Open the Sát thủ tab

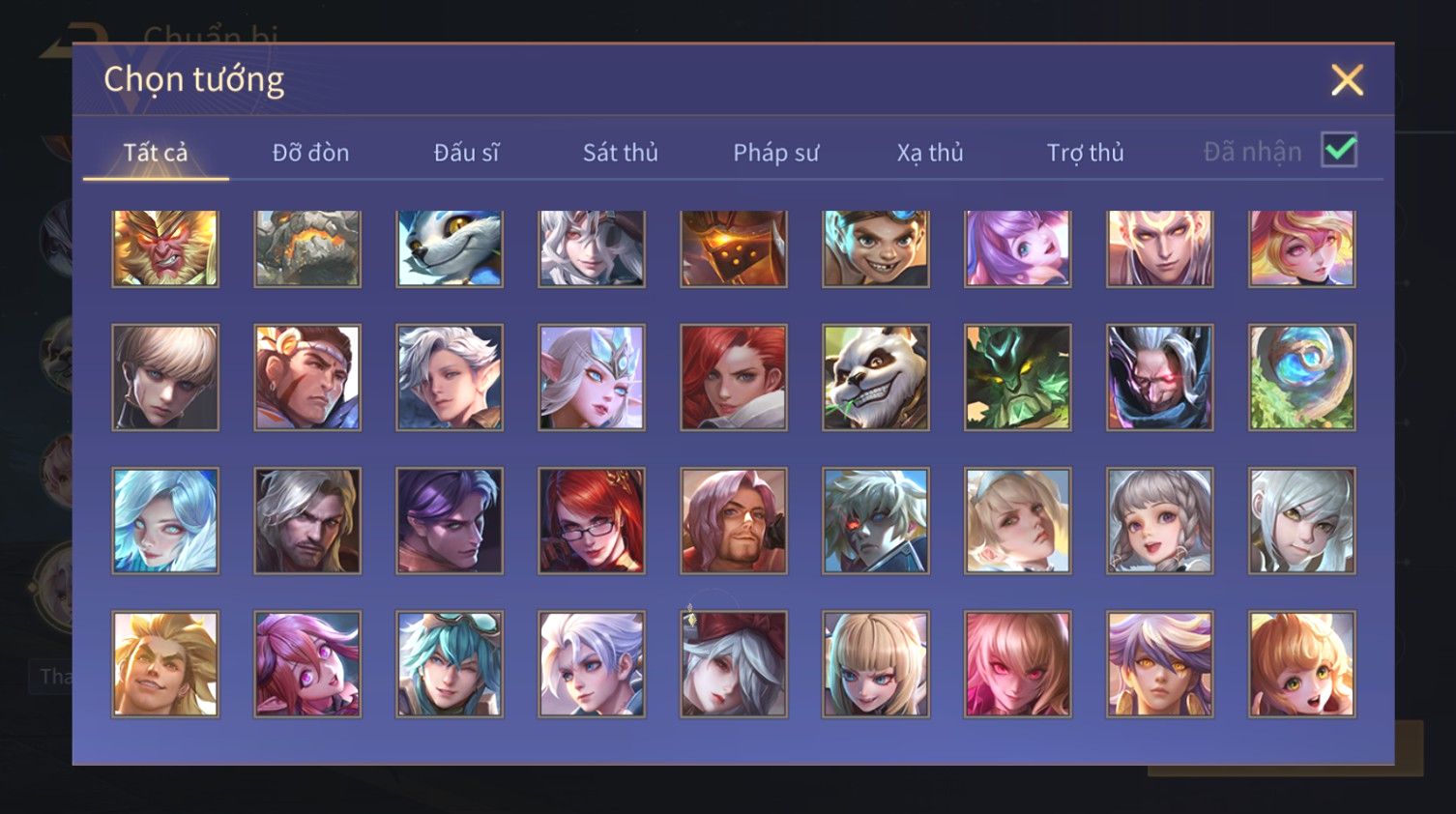pyautogui.click(x=621, y=153)
